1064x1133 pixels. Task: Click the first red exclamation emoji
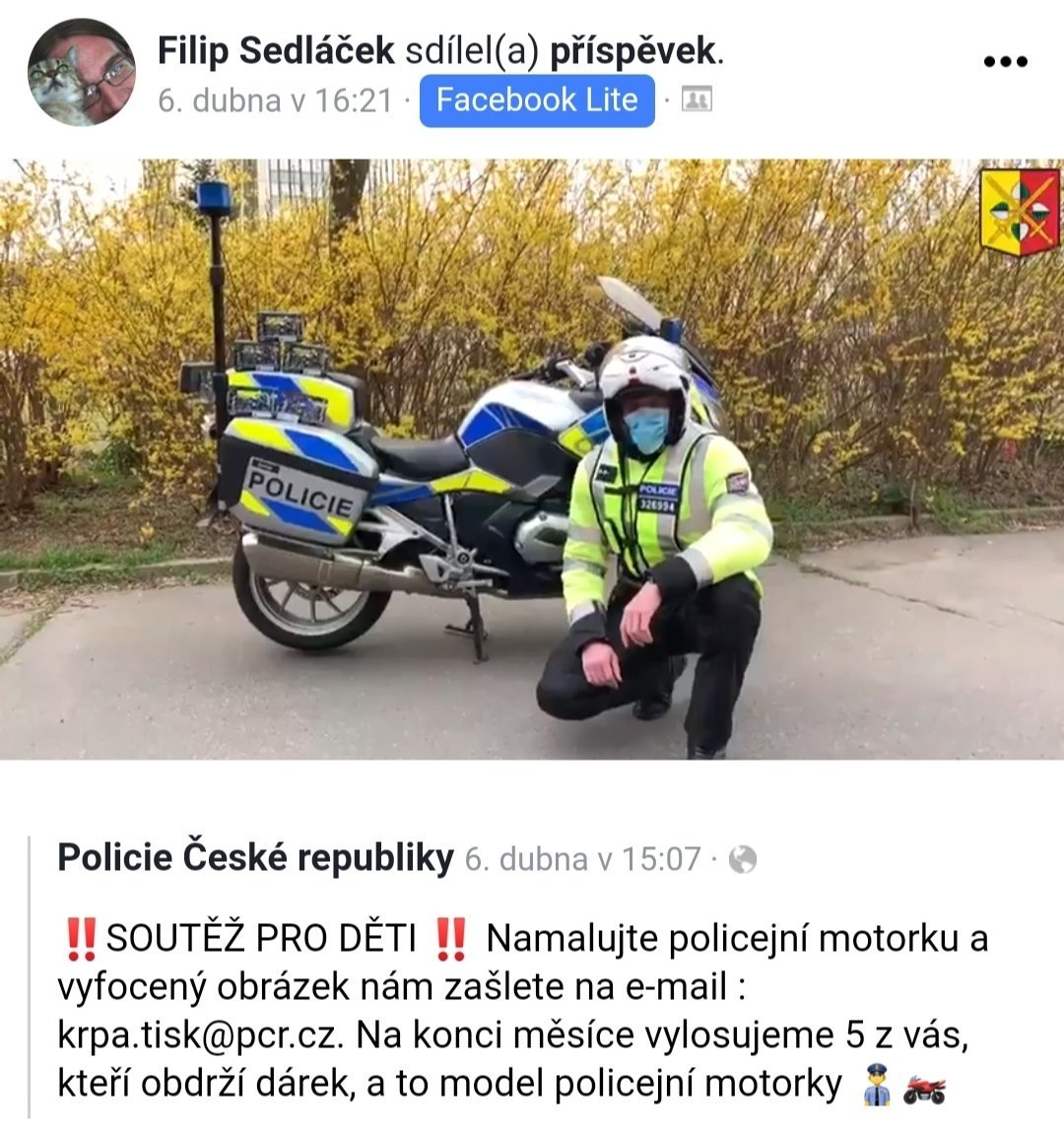(x=80, y=939)
